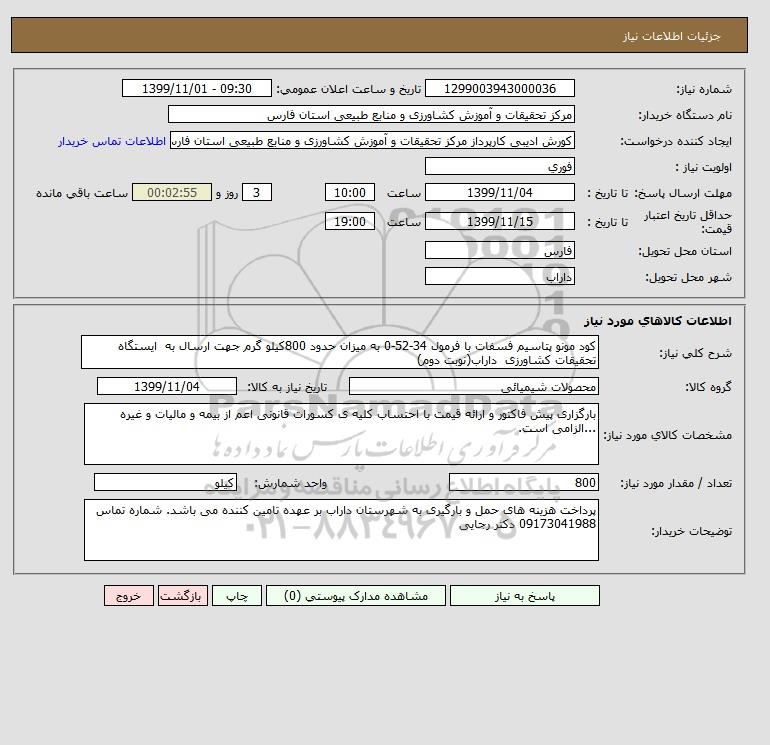Click the پاسخ به نیاز button
This screenshot has height=745, width=770.
click(524, 595)
